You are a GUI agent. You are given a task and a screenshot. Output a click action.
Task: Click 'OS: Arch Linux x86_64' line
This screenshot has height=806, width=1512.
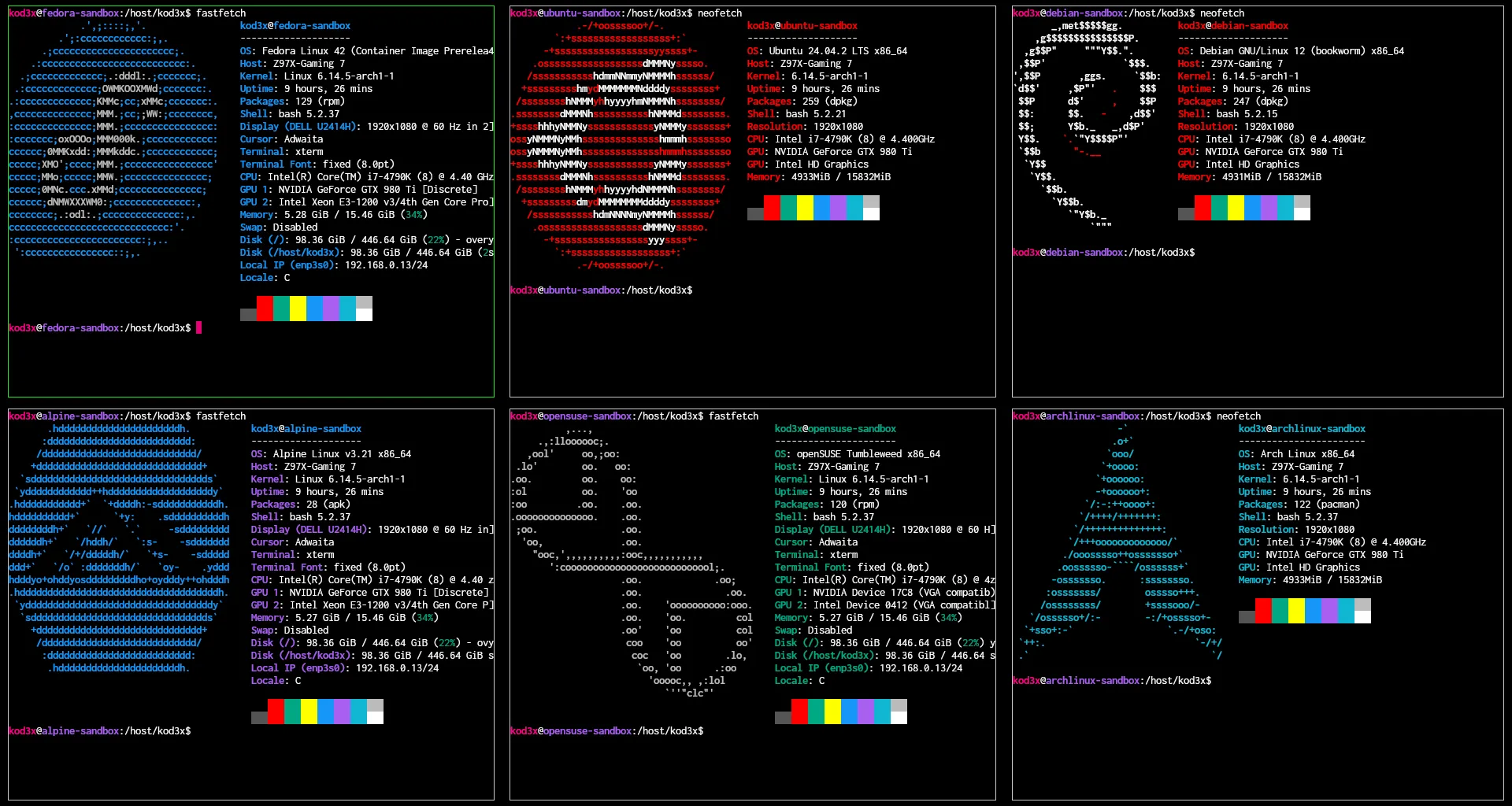[x=1296, y=454]
